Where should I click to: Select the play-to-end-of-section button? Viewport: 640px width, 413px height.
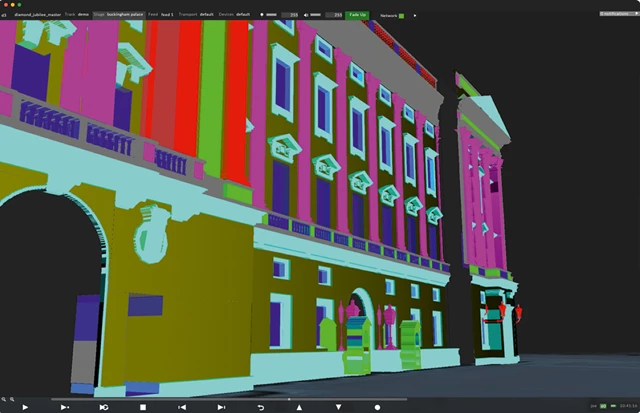point(64,407)
